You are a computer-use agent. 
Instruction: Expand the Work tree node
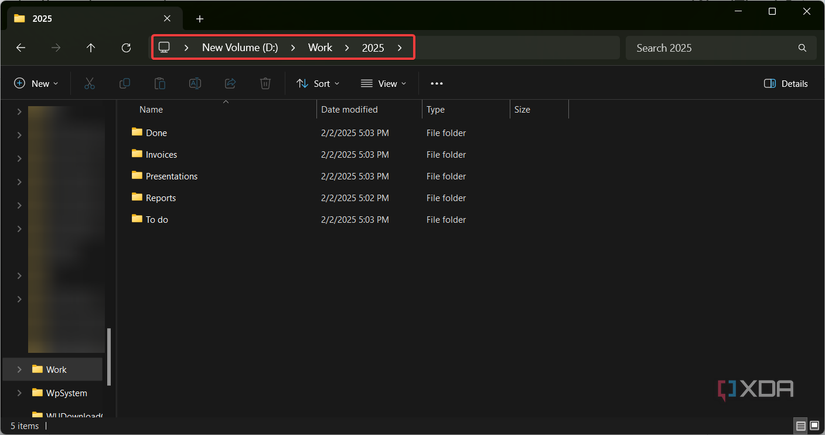[19, 370]
